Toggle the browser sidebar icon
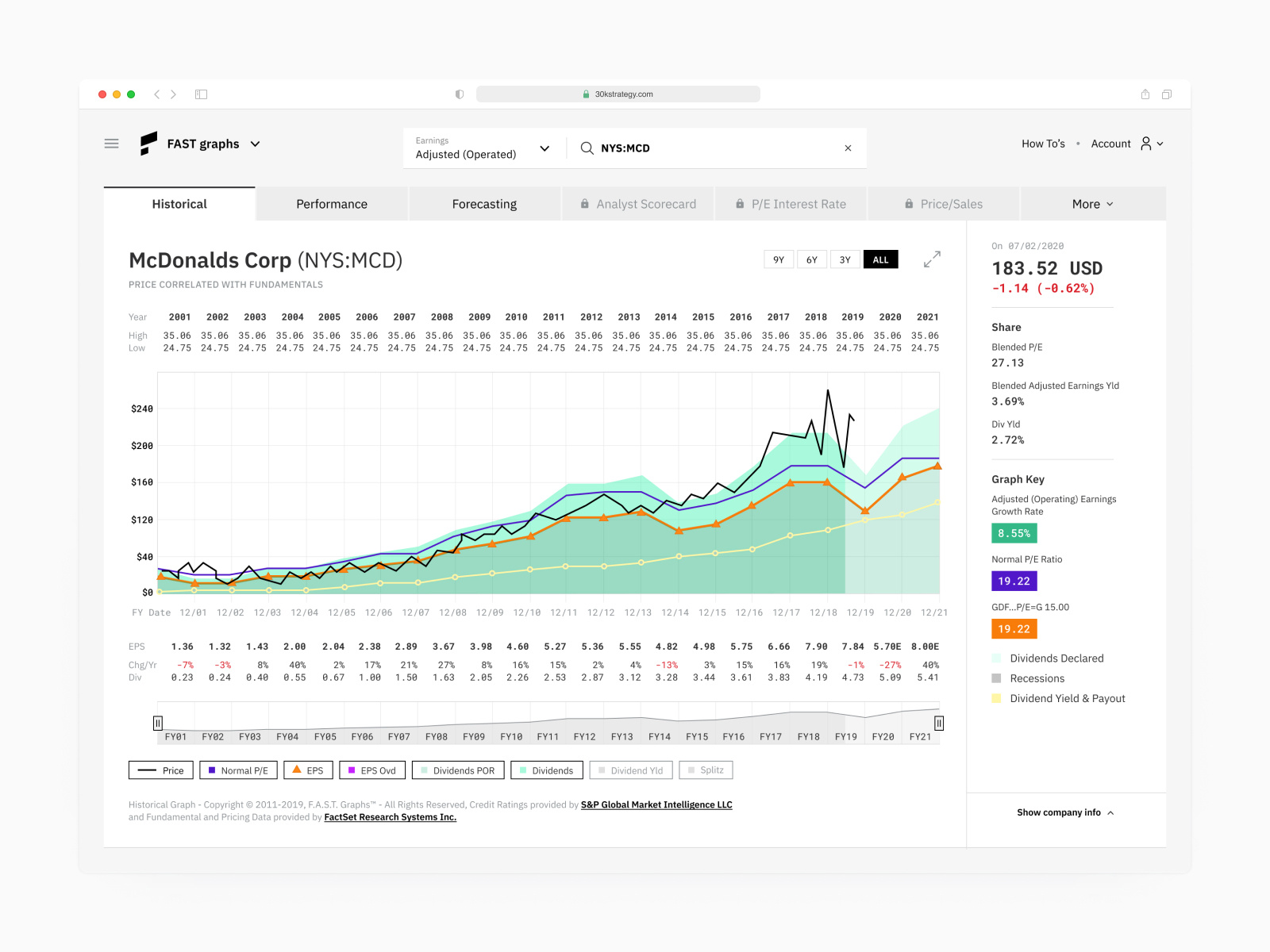This screenshot has height=952, width=1270. point(202,94)
